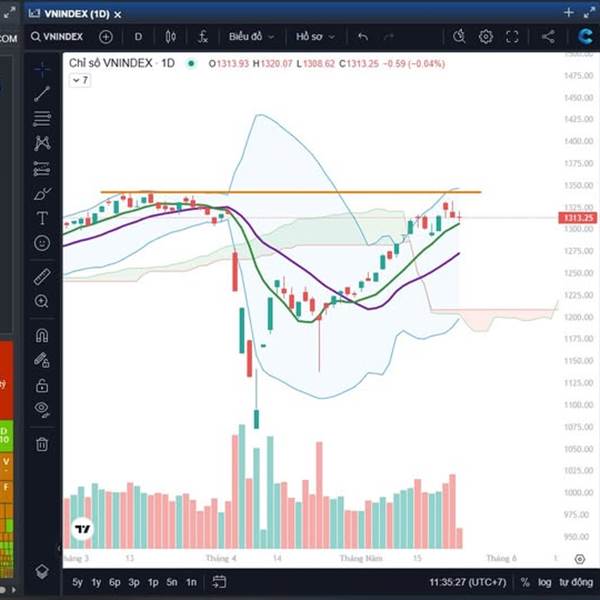Toggle log scale mode

point(545,582)
